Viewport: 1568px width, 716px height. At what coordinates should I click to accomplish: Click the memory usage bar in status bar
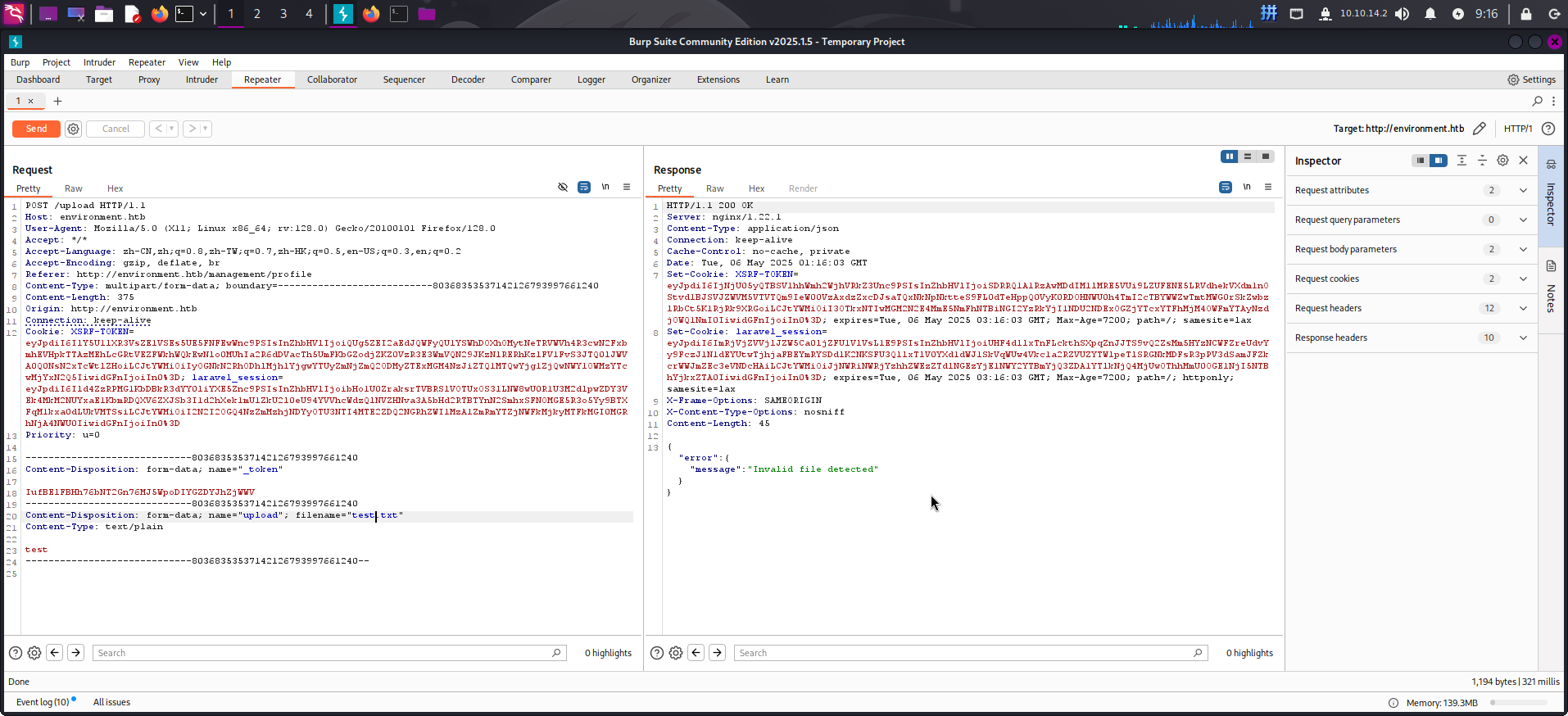pos(1519,703)
